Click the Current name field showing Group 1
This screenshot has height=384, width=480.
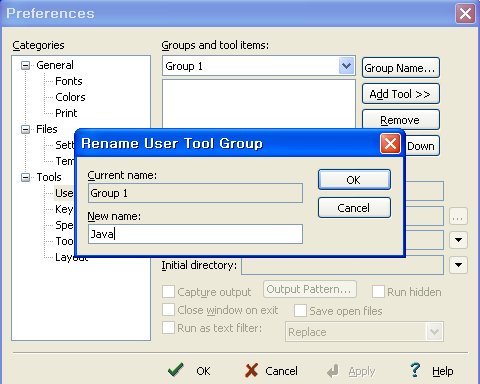click(x=195, y=193)
